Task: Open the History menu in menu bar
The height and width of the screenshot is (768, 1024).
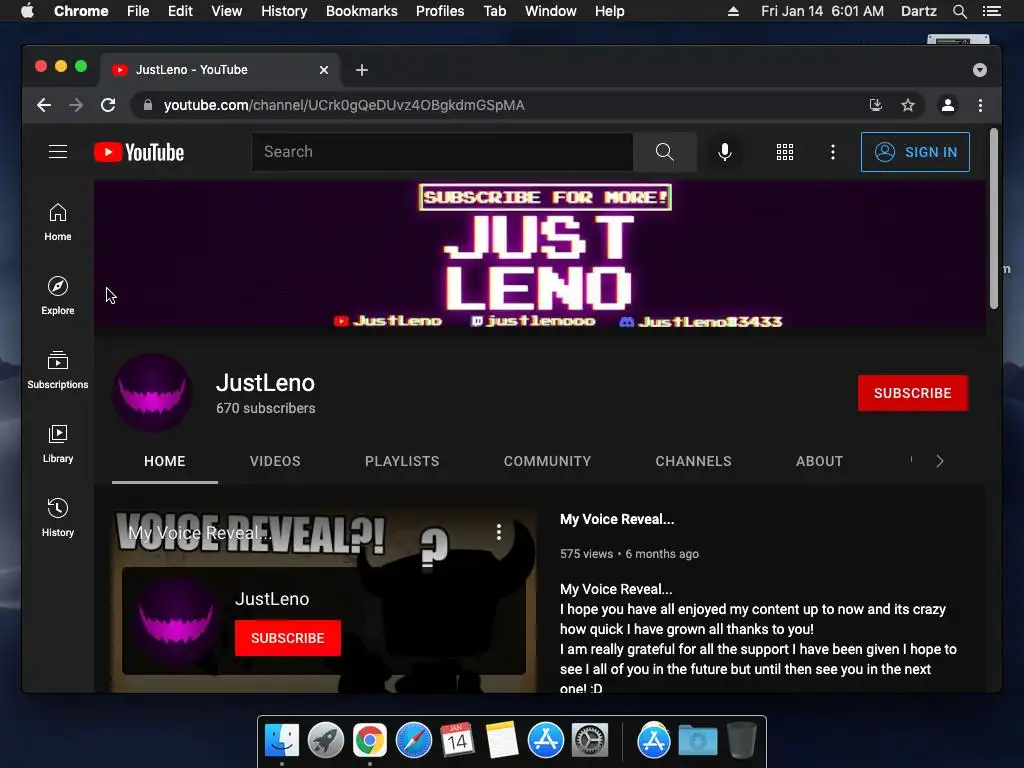Action: [x=284, y=11]
